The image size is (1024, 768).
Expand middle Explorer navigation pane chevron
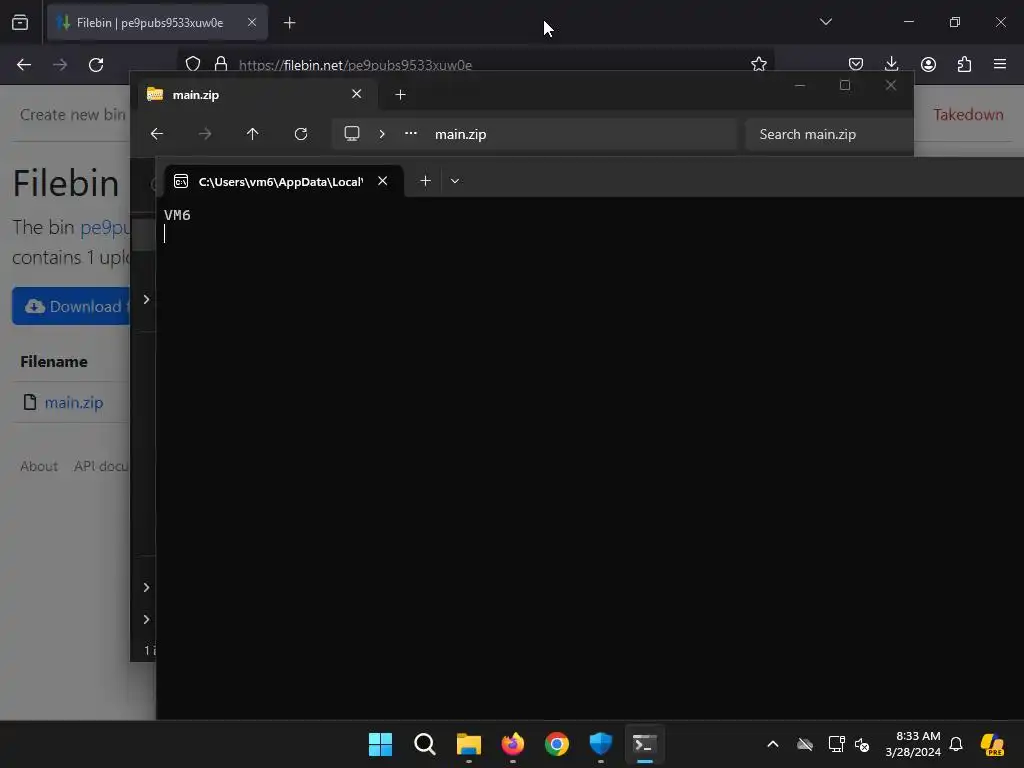(146, 587)
